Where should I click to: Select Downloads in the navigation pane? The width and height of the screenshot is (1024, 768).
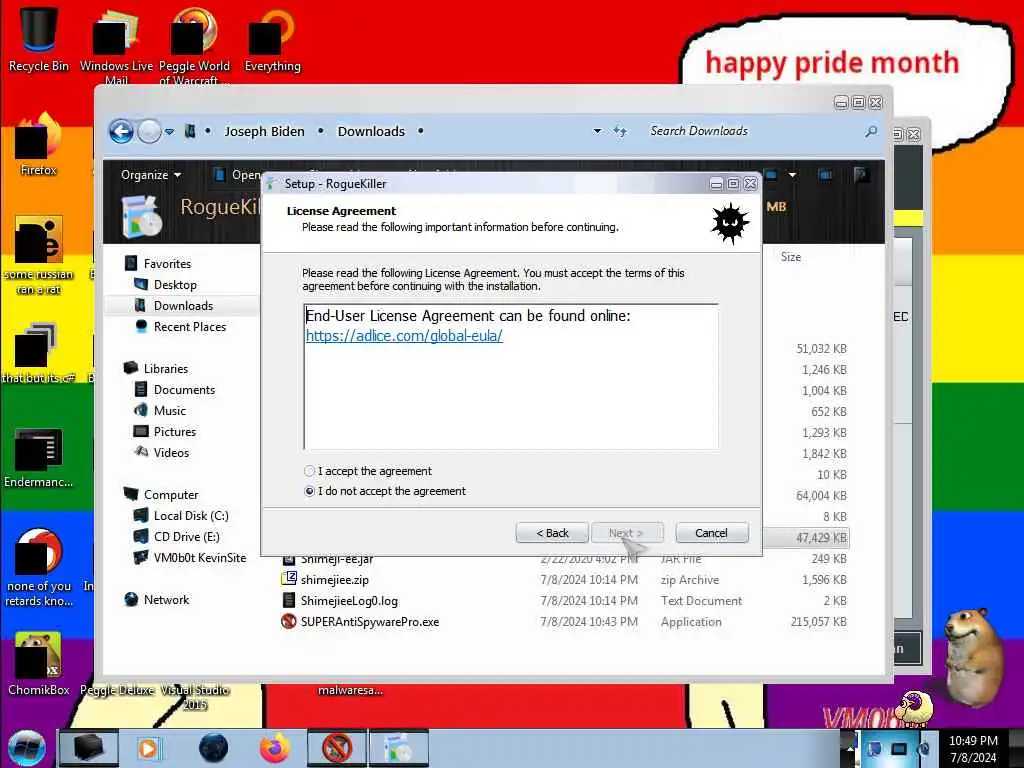183,306
